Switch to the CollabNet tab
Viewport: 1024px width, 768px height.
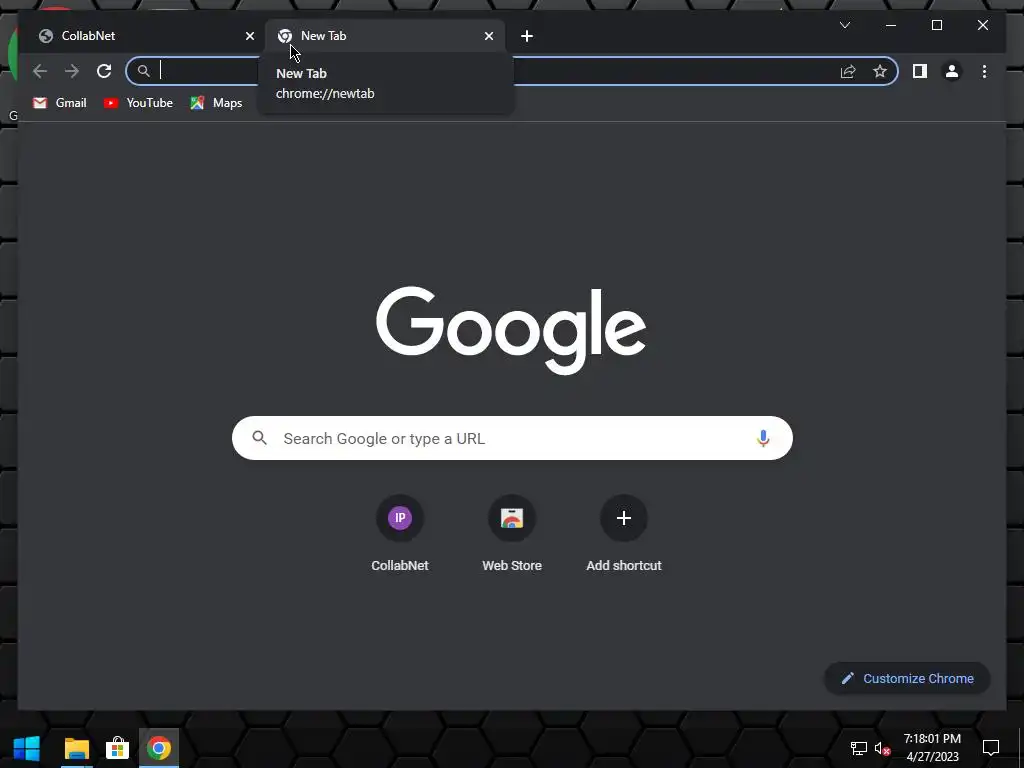coord(140,36)
